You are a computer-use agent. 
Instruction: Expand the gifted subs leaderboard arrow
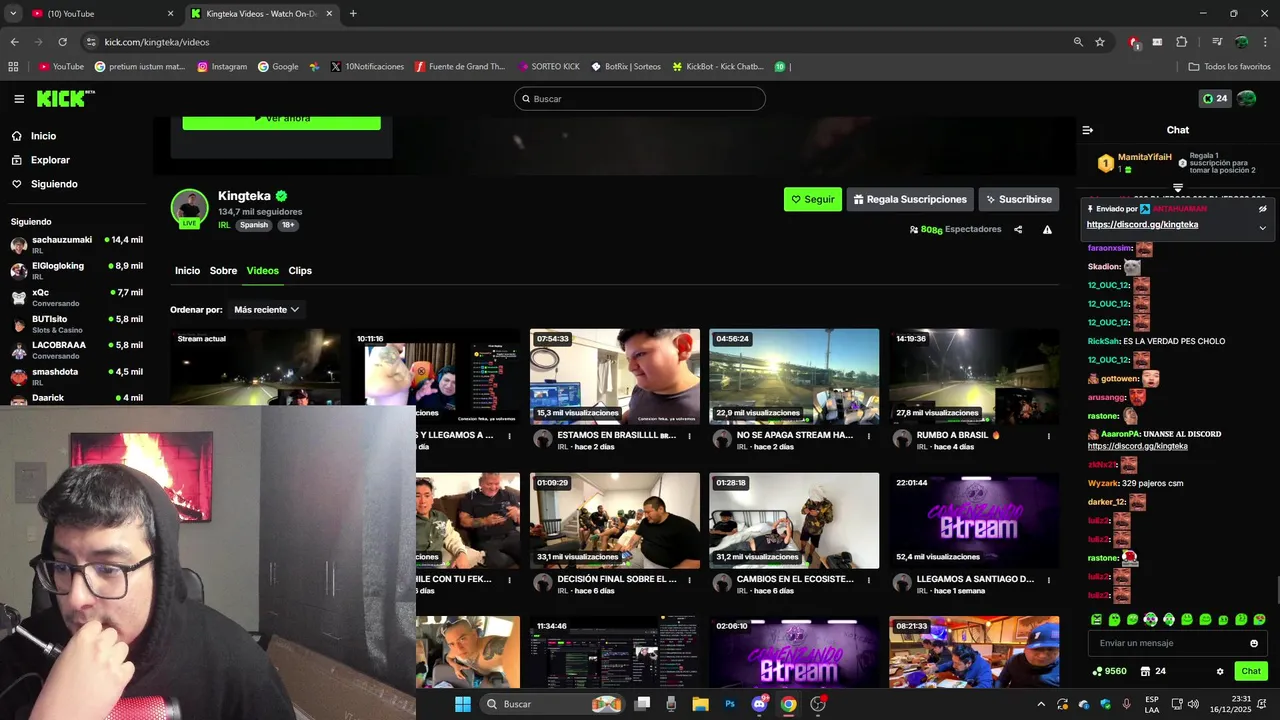(x=1178, y=188)
